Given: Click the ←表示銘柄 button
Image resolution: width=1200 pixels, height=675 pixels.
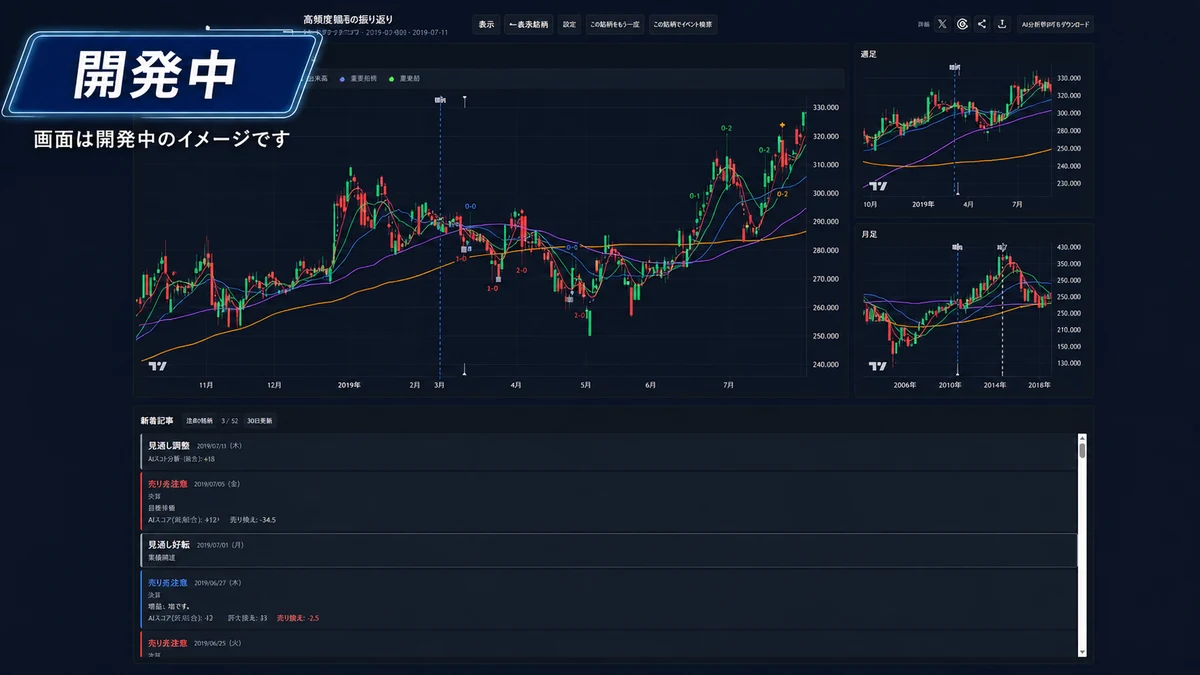Looking at the screenshot, I should click(529, 24).
